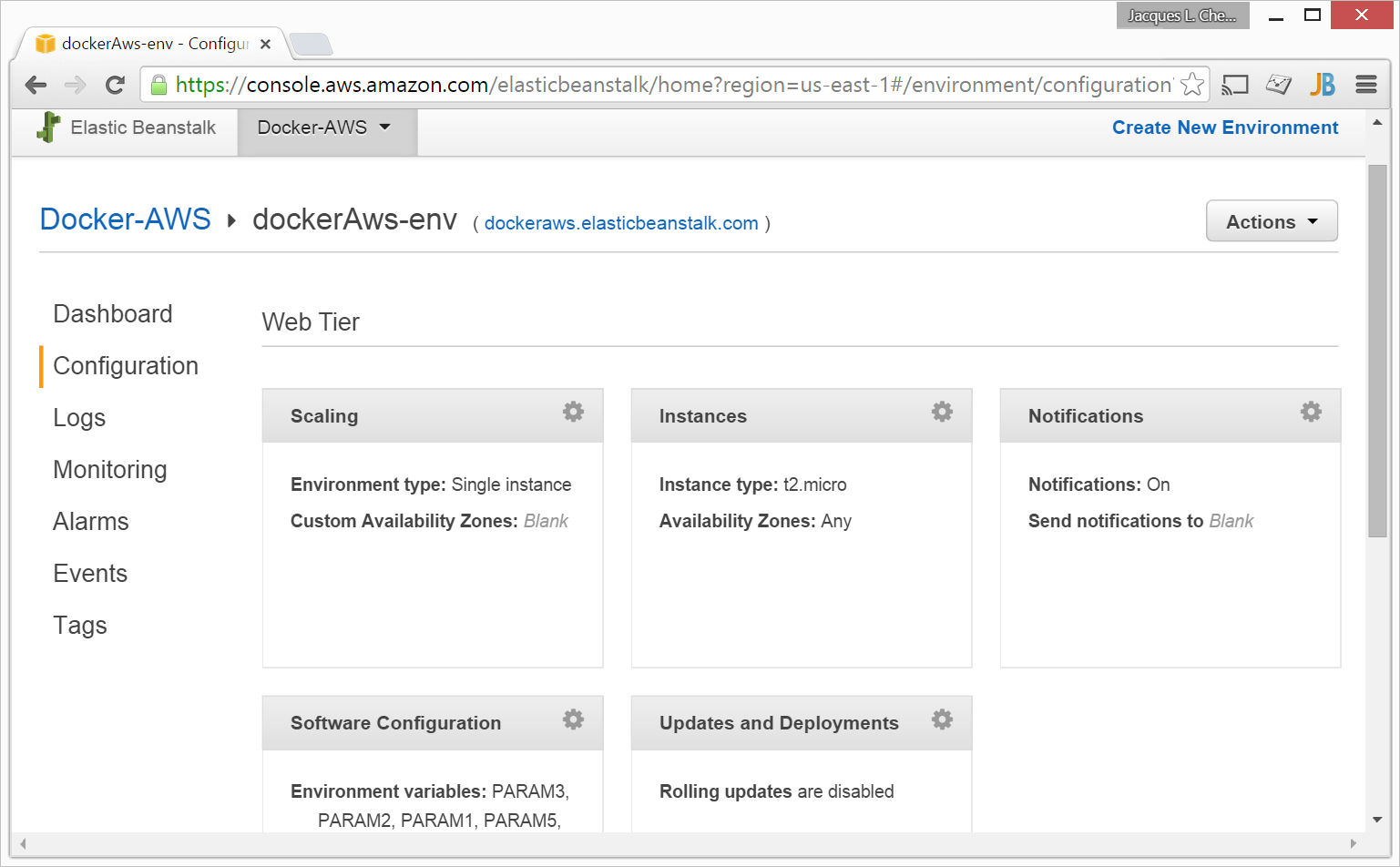The width and height of the screenshot is (1400, 867).
Task: Bookmark this page with the star icon
Action: tap(1191, 85)
